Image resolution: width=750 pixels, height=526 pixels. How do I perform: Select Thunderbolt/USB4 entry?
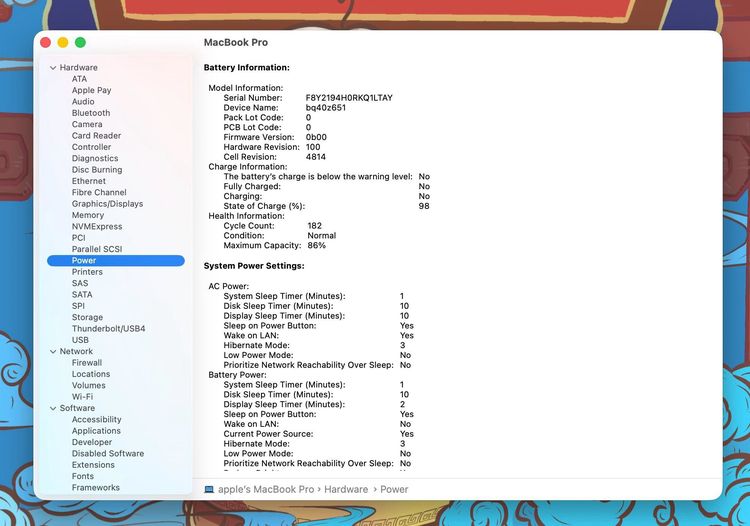point(108,329)
